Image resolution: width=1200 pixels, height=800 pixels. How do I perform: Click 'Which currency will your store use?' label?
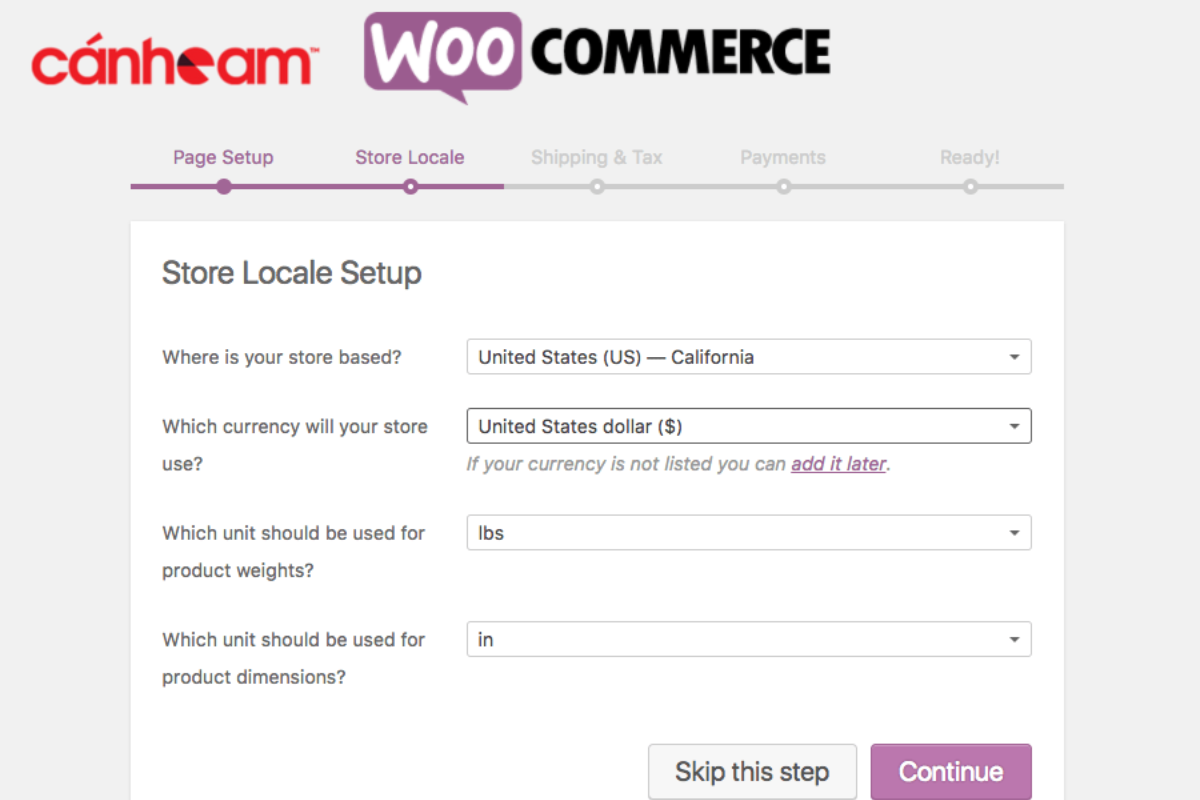[x=295, y=445]
